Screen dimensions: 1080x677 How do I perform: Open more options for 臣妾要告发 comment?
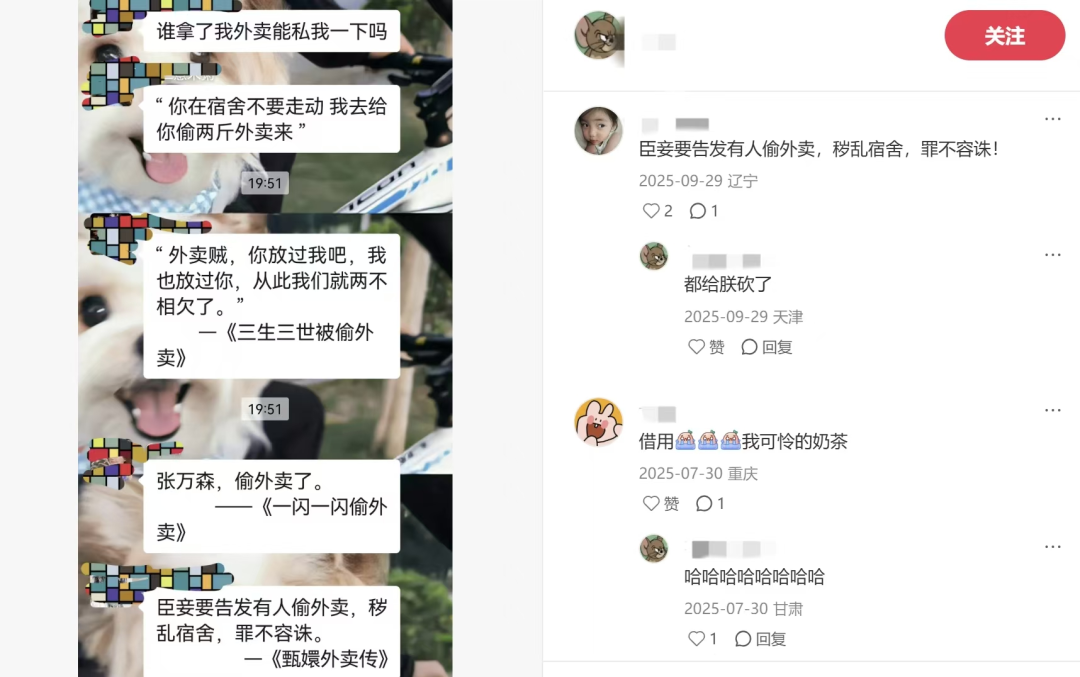[1052, 119]
